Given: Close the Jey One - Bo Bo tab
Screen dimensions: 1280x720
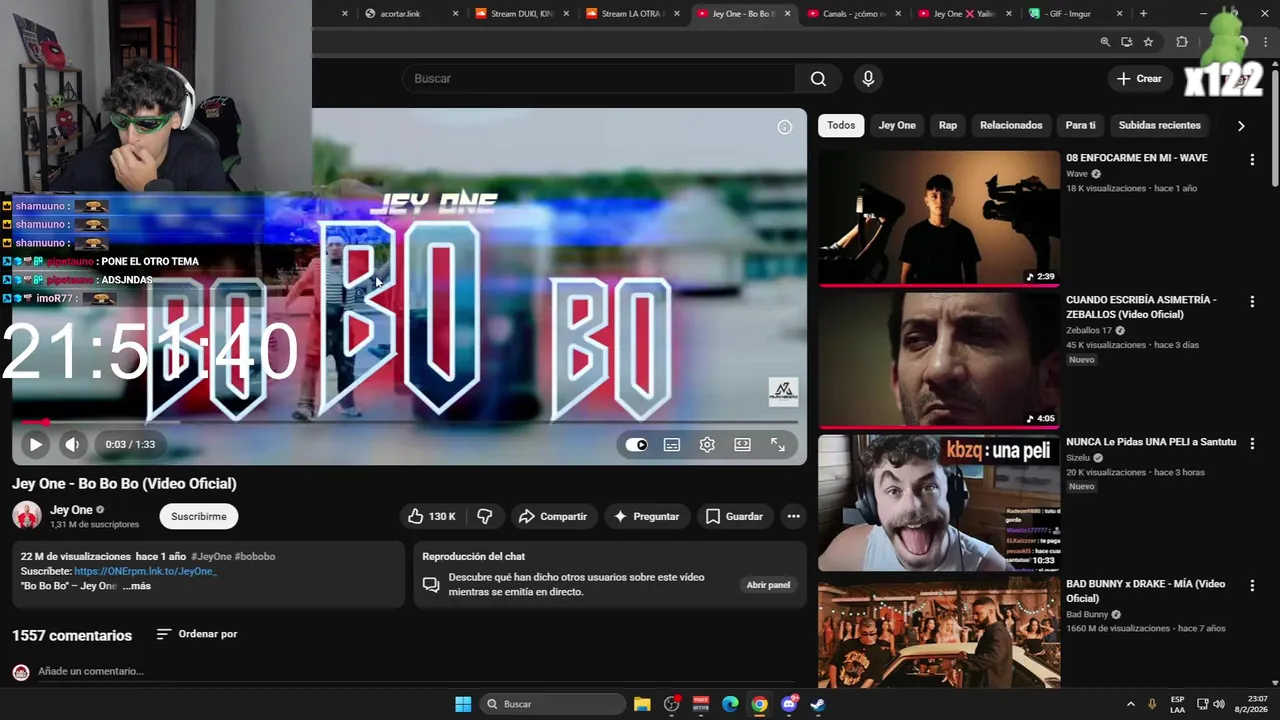Looking at the screenshot, I should point(788,14).
